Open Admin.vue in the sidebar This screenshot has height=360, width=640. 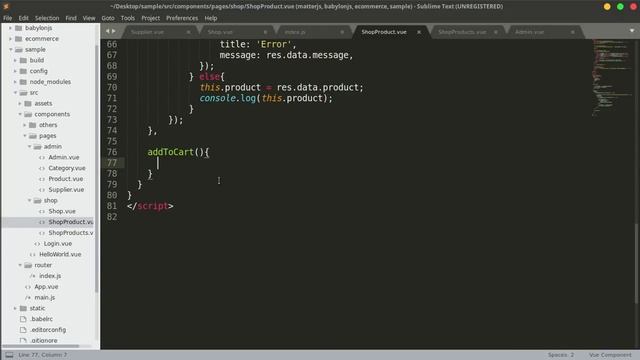(64, 157)
